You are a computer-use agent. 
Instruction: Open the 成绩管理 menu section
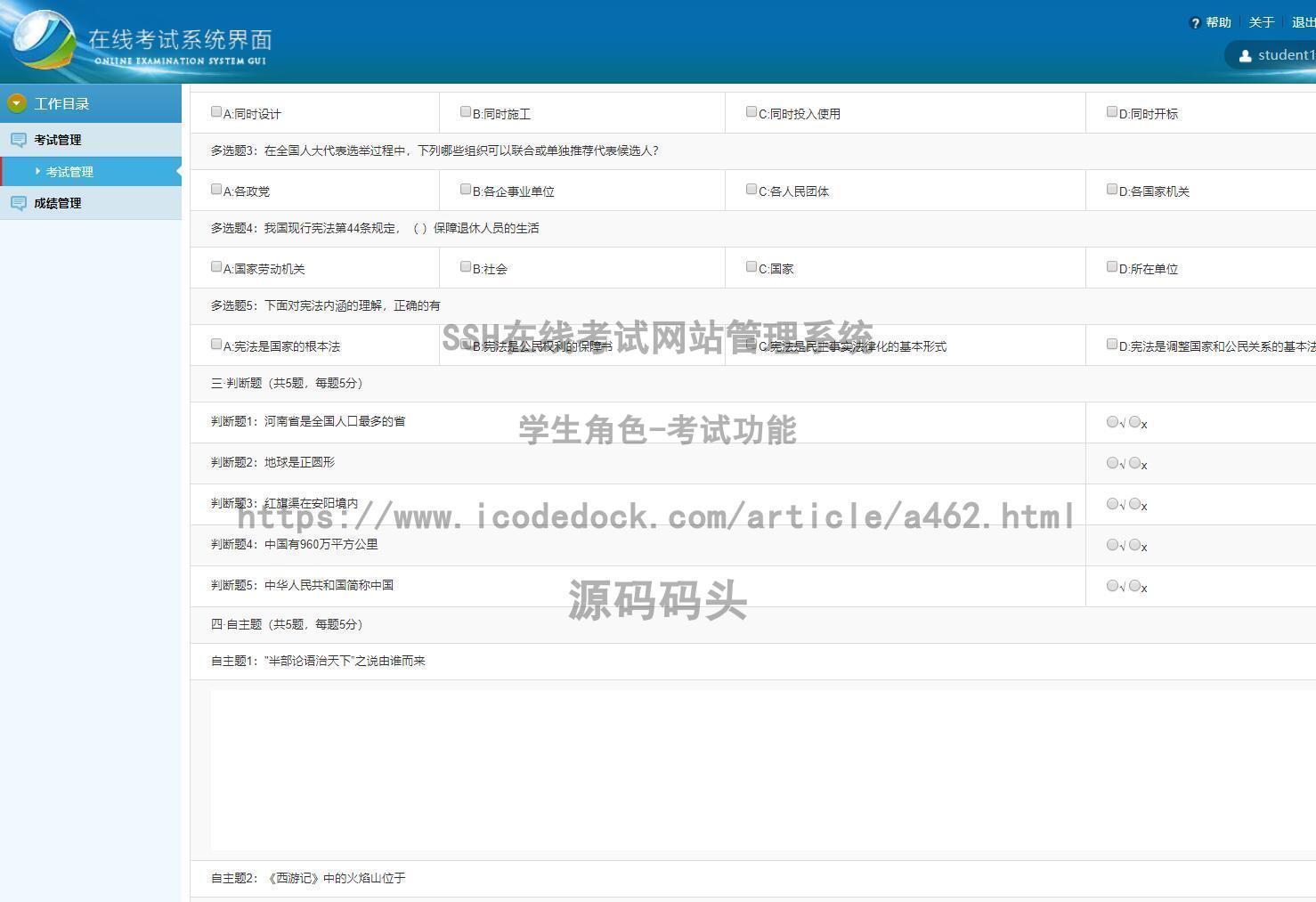[57, 203]
